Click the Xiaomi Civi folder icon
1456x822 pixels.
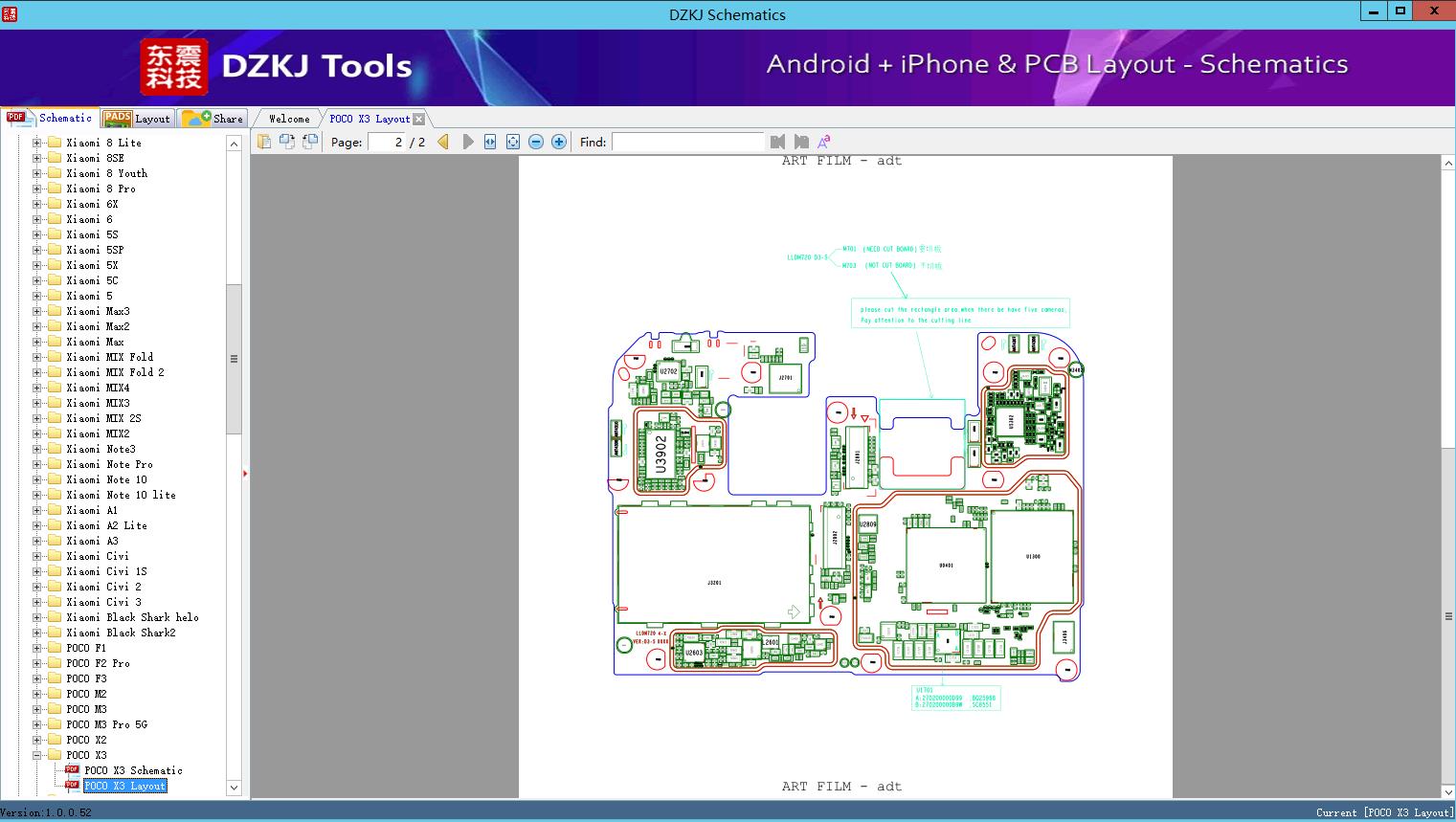tap(55, 556)
